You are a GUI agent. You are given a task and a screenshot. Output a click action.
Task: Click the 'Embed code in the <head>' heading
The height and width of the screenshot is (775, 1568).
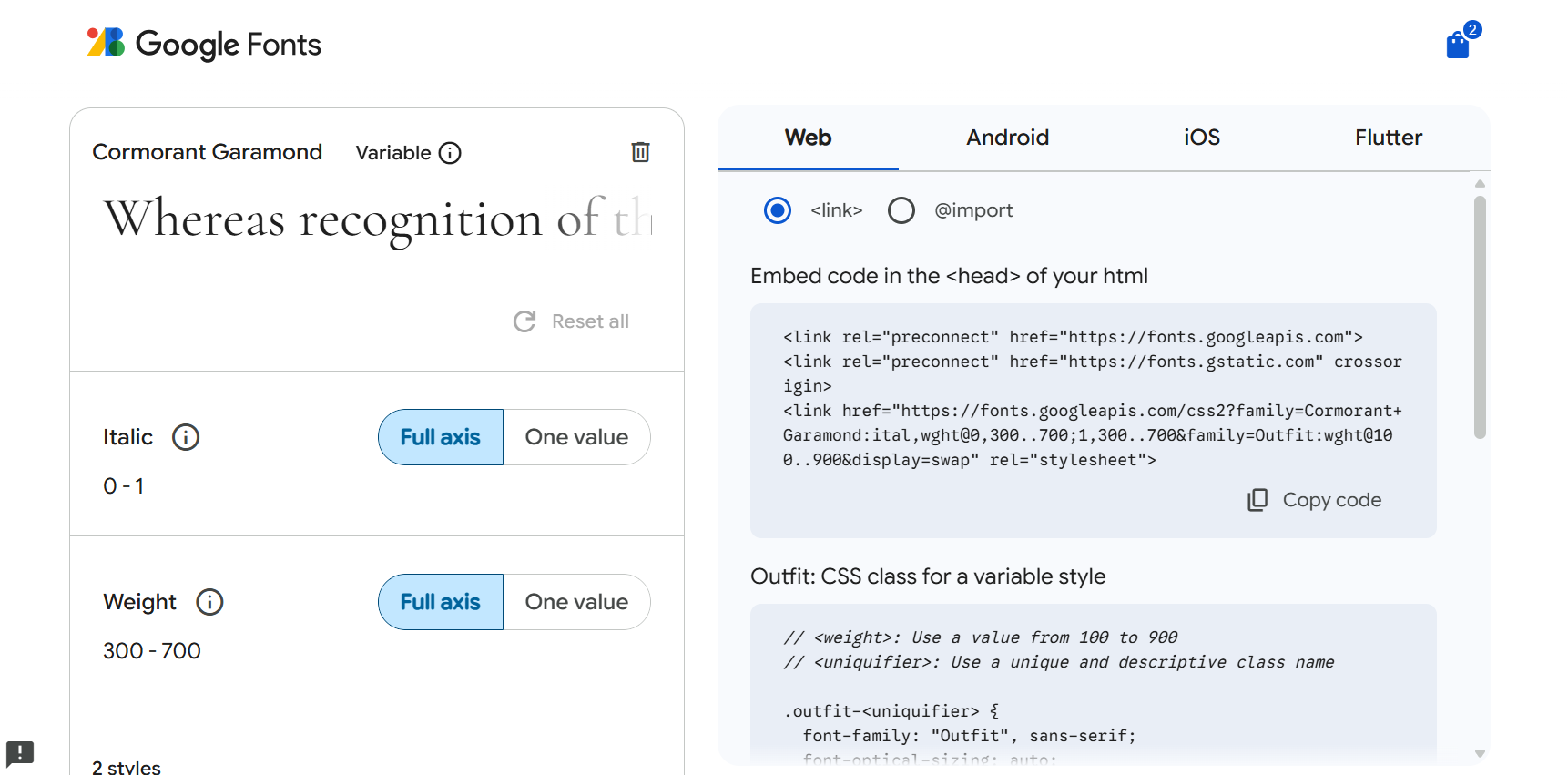(x=949, y=276)
